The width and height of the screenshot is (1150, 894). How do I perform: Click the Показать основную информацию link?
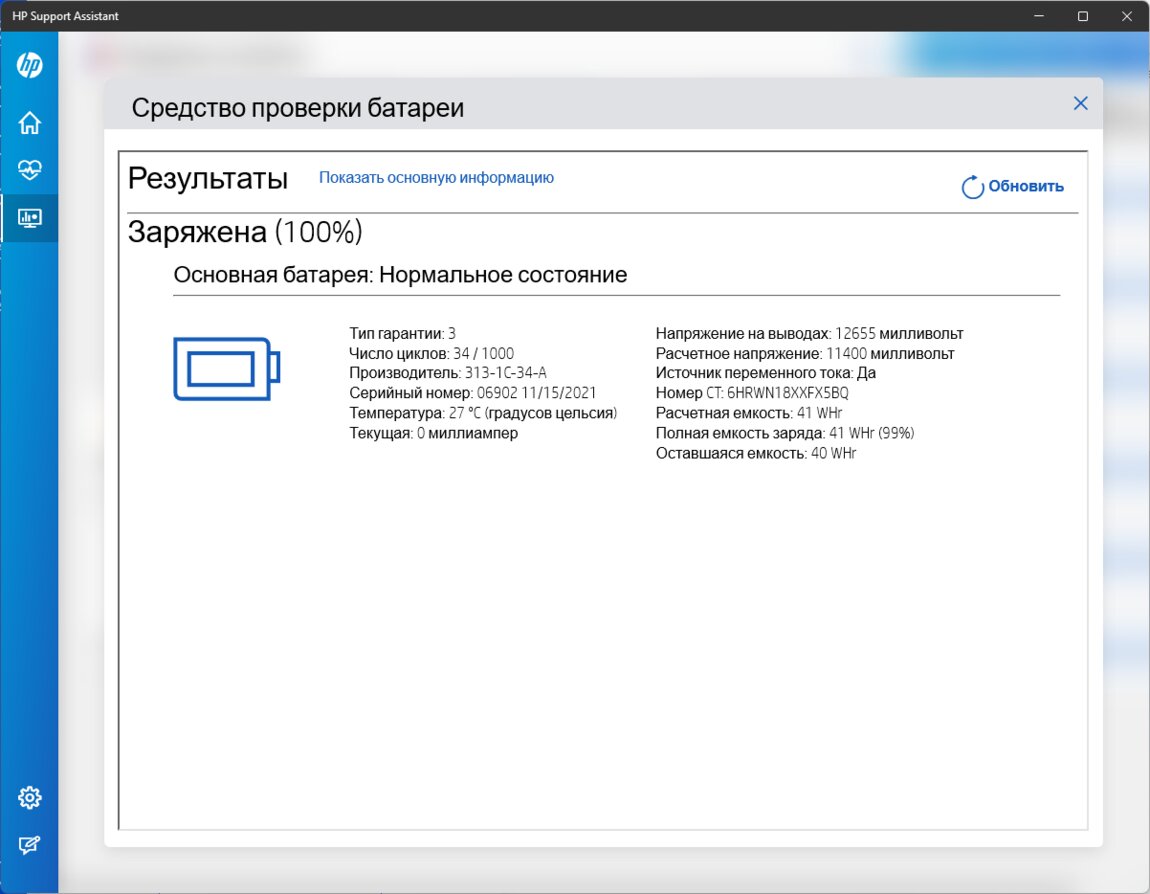point(436,178)
